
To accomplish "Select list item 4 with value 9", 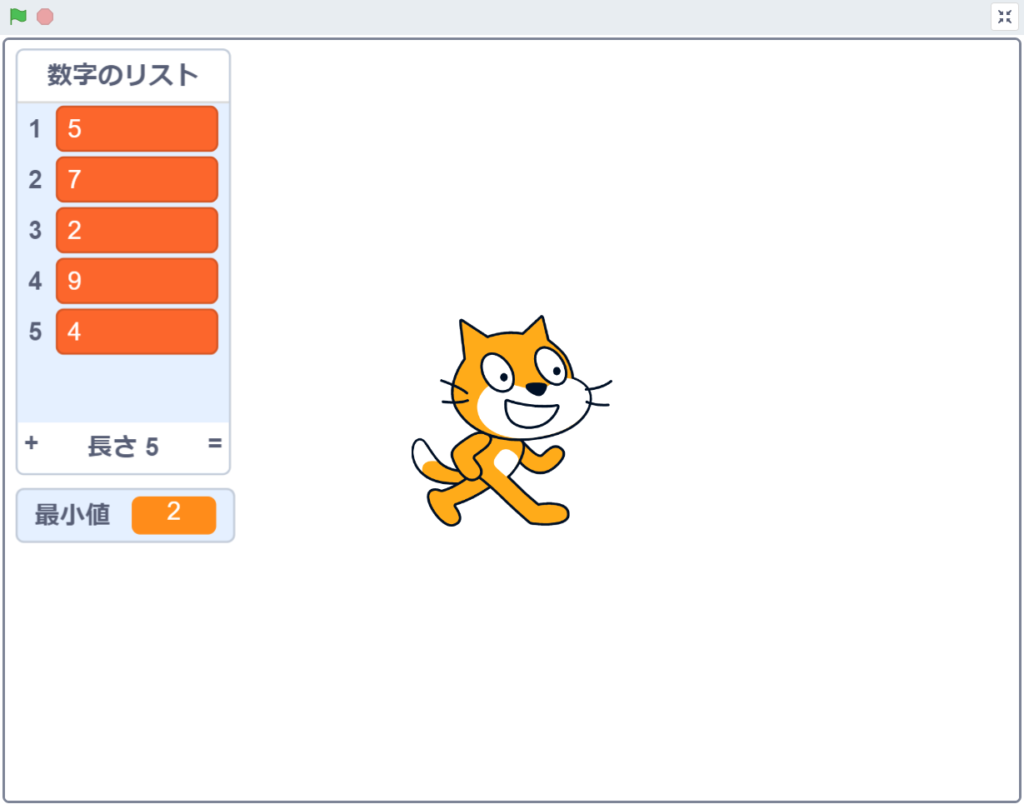I will (137, 281).
